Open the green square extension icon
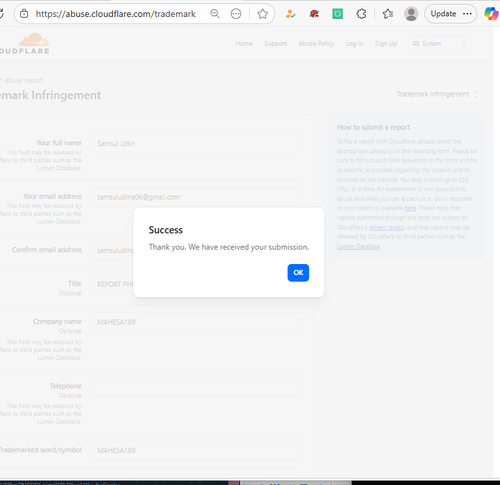This screenshot has width=500, height=485. pyautogui.click(x=337, y=14)
